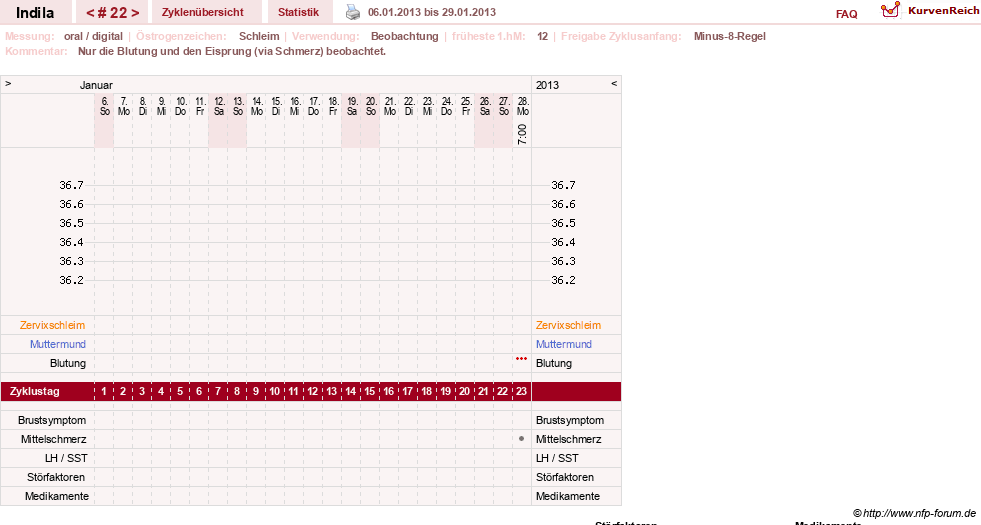Click the Schleim estrogen sign value
The image size is (981, 525).
click(259, 36)
